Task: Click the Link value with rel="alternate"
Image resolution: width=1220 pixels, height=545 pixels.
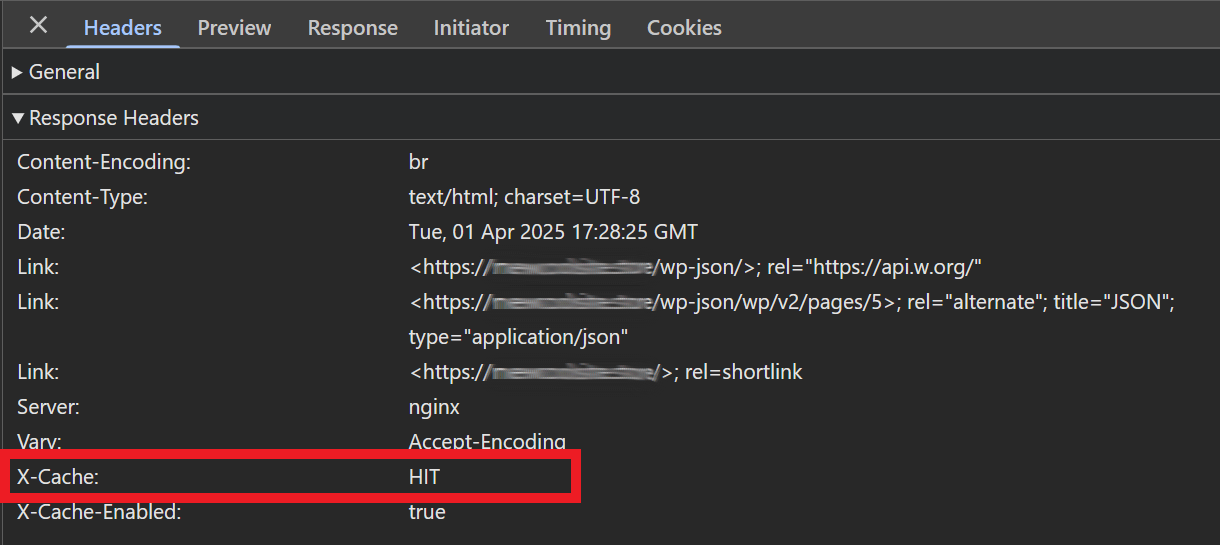Action: 791,302
